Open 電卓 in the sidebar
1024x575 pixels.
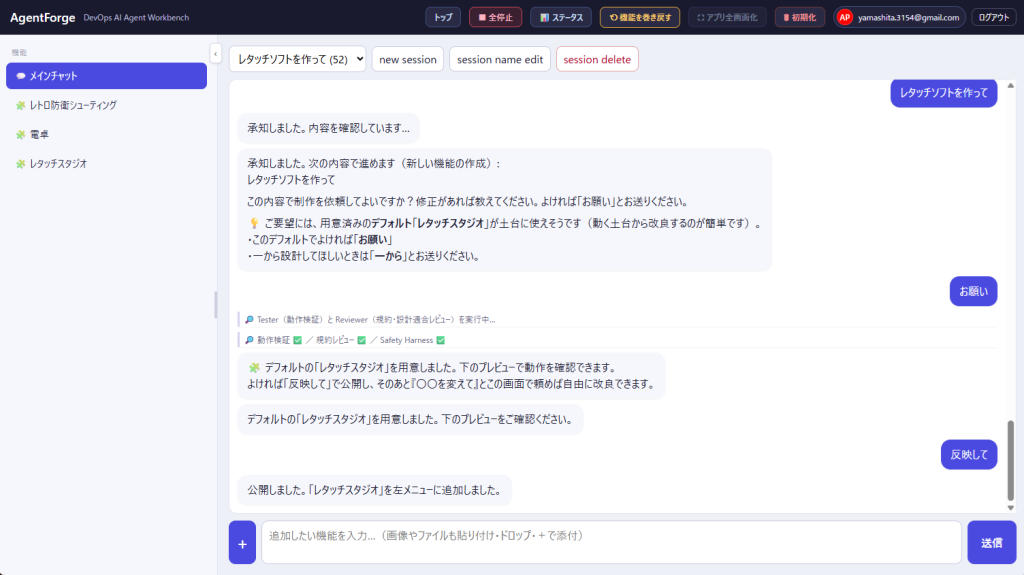pyautogui.click(x=106, y=135)
